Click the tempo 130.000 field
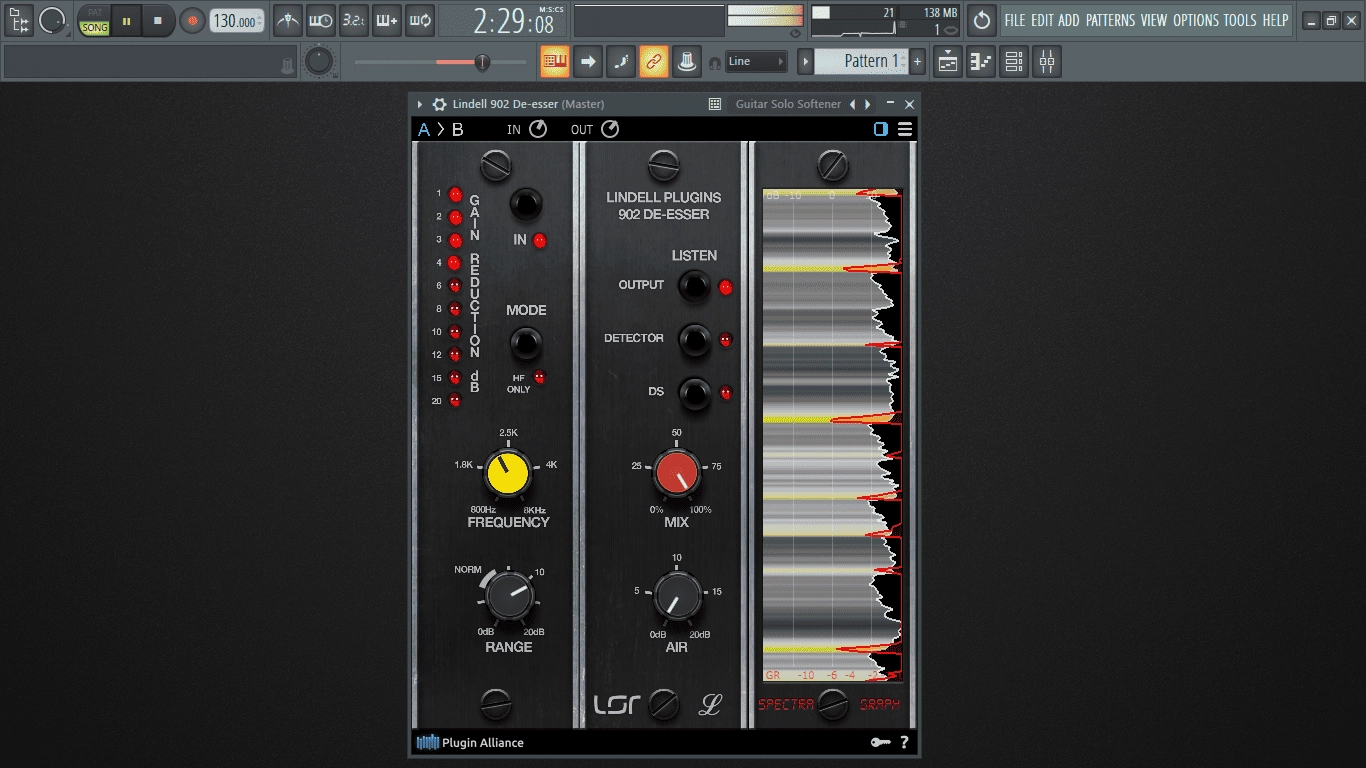The width and height of the screenshot is (1366, 768). (x=237, y=20)
